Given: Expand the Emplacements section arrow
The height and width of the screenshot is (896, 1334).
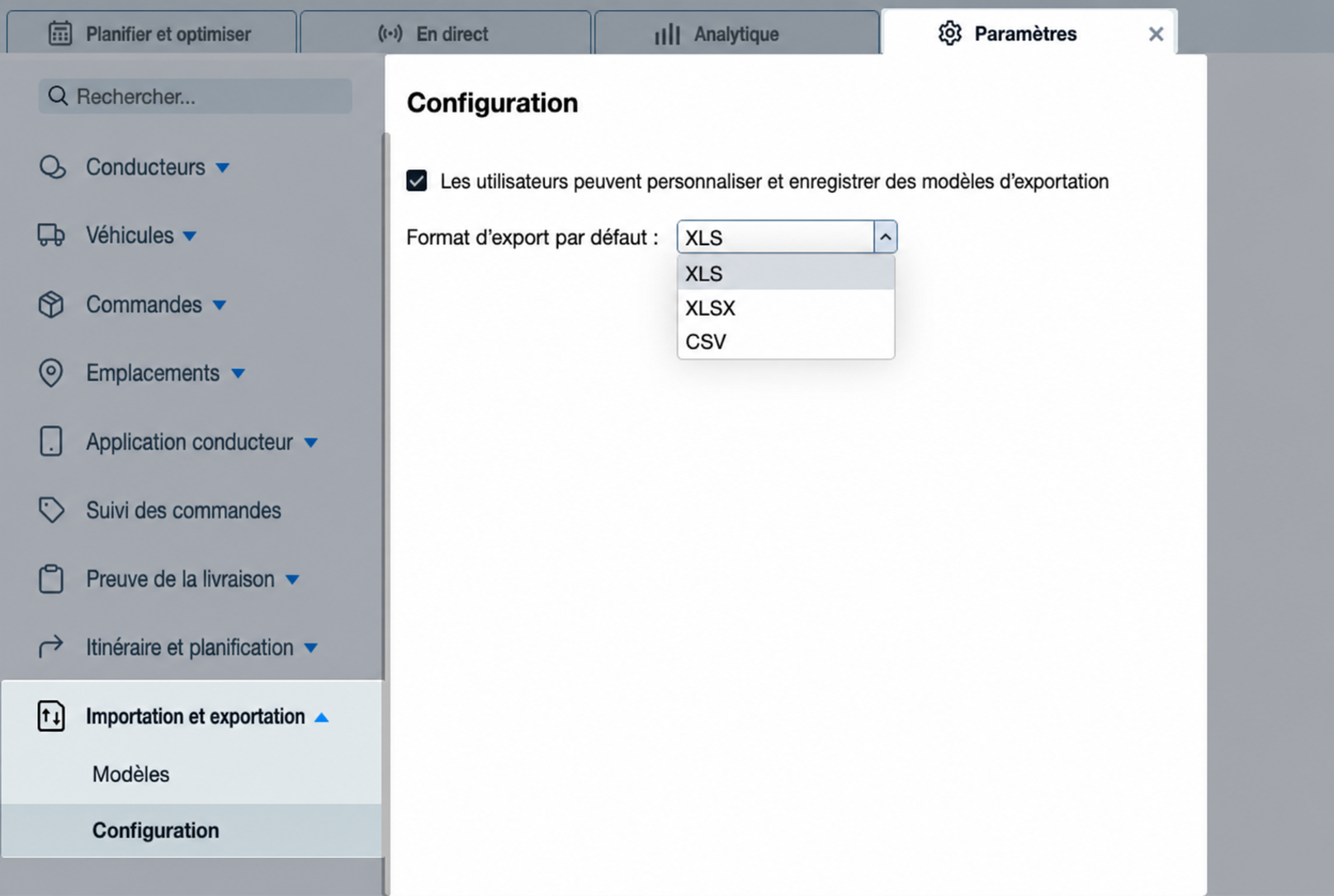Looking at the screenshot, I should (239, 375).
